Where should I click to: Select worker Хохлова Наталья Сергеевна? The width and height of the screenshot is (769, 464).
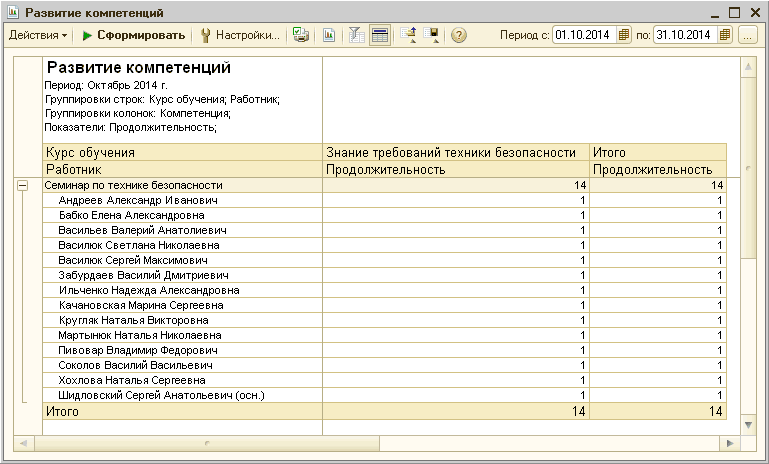[x=182, y=380]
